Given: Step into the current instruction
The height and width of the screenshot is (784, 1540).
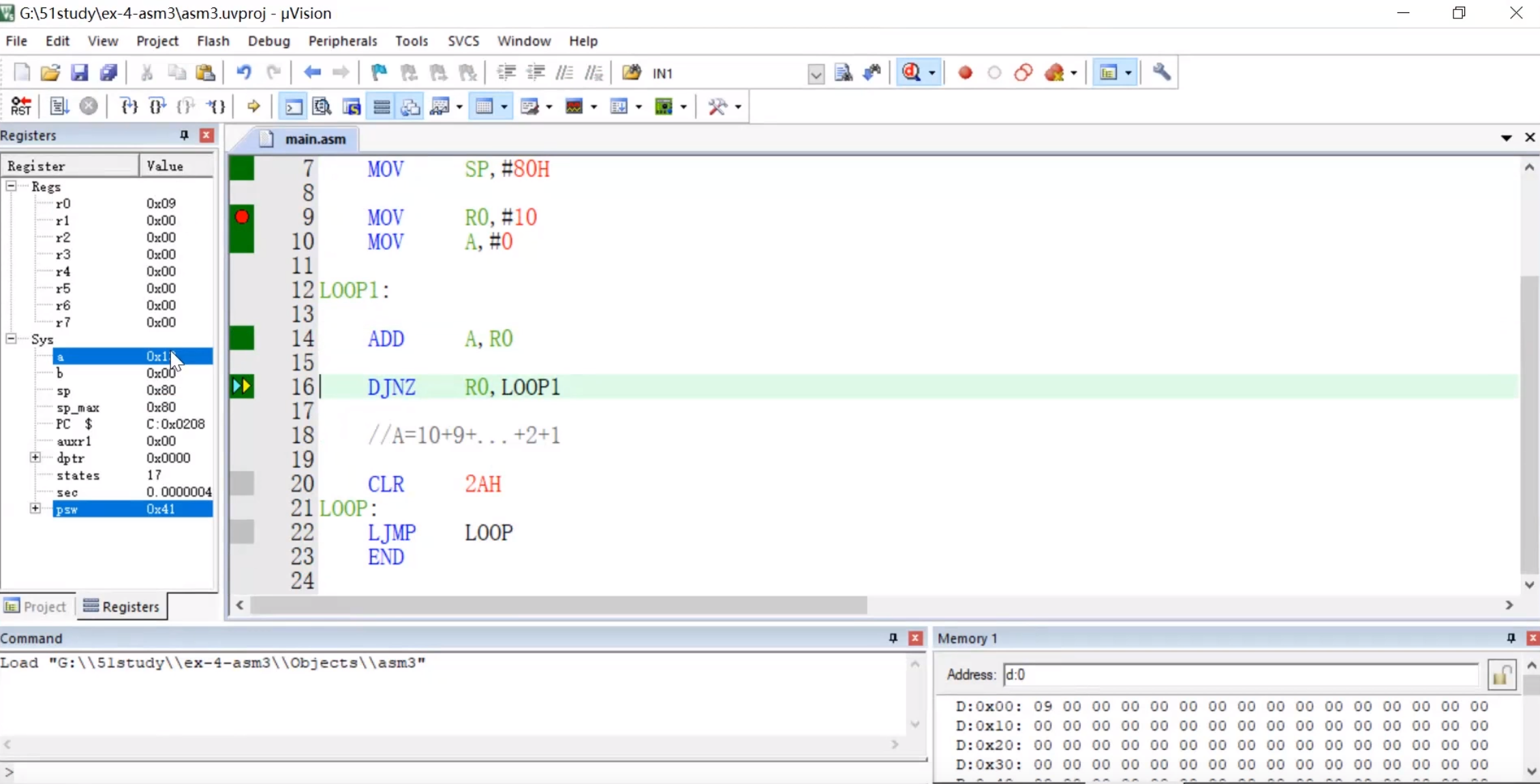Looking at the screenshot, I should (x=129, y=106).
